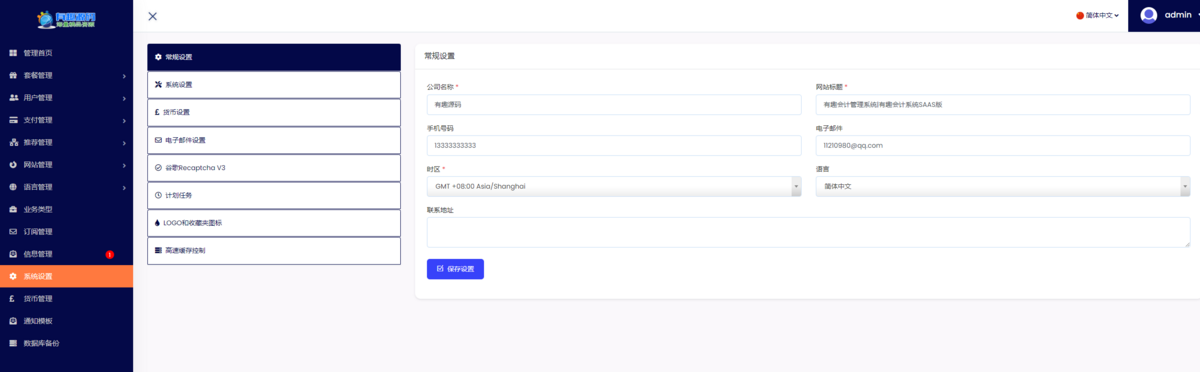1200x372 pixels.
Task: Click the 推荐管理 icon in the sidebar
Action: click(x=13, y=142)
